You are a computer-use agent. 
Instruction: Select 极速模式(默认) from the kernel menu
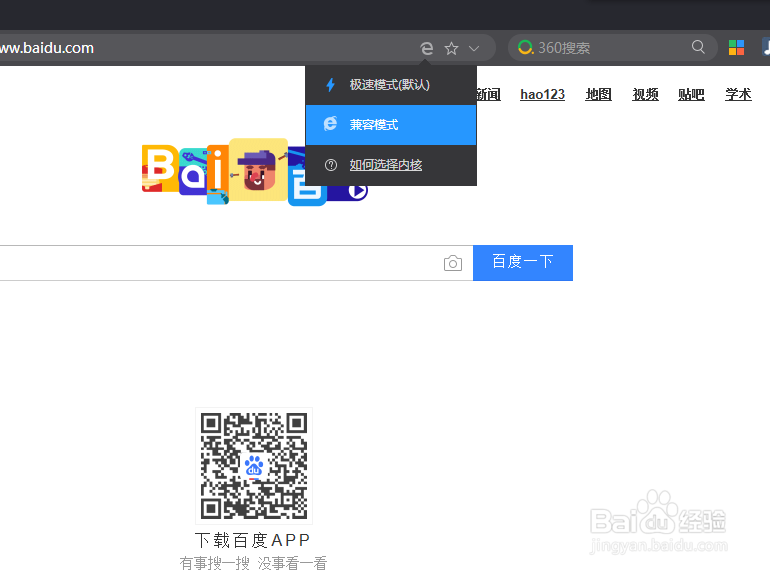391,85
